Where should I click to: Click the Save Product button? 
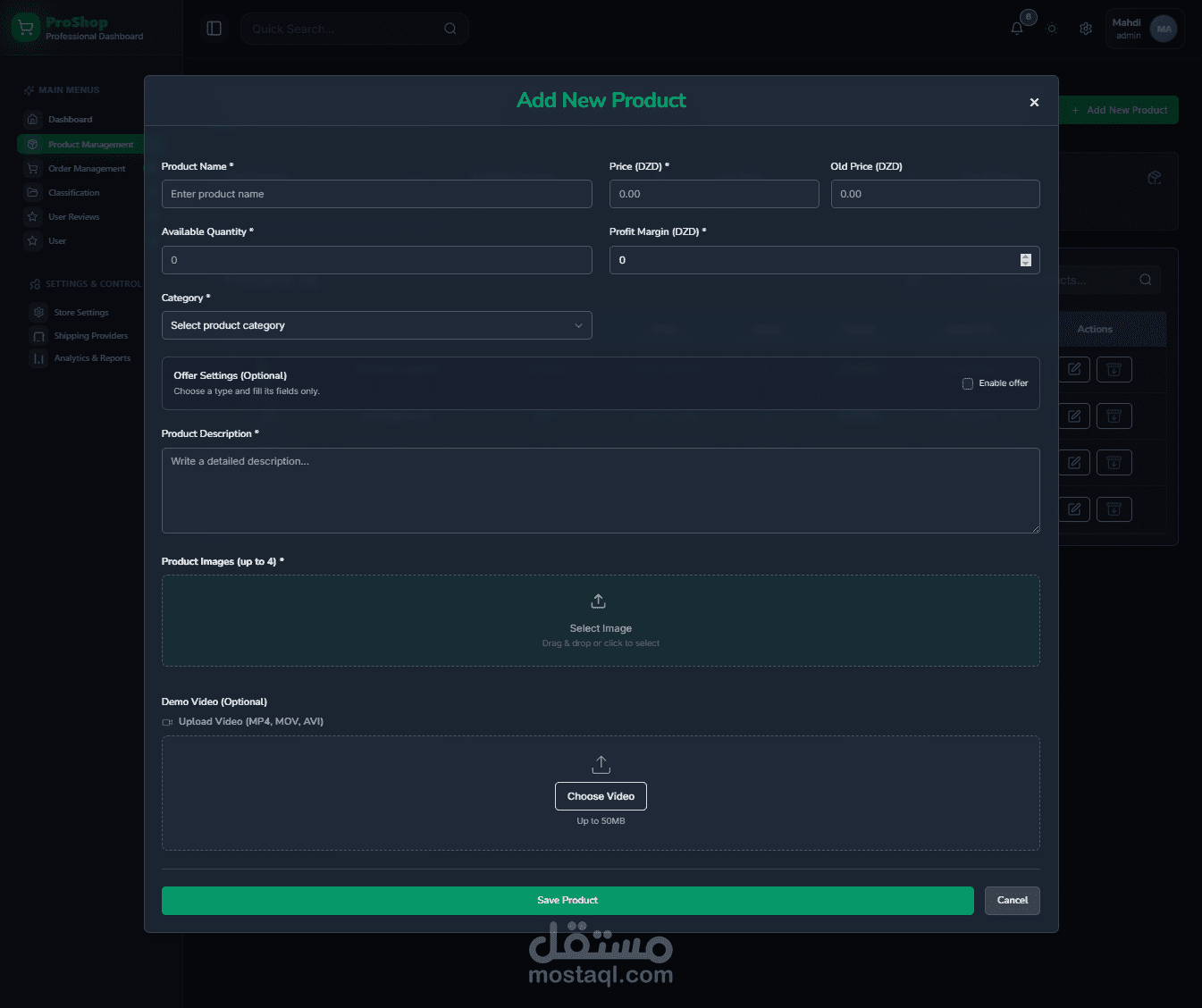pyautogui.click(x=567, y=901)
